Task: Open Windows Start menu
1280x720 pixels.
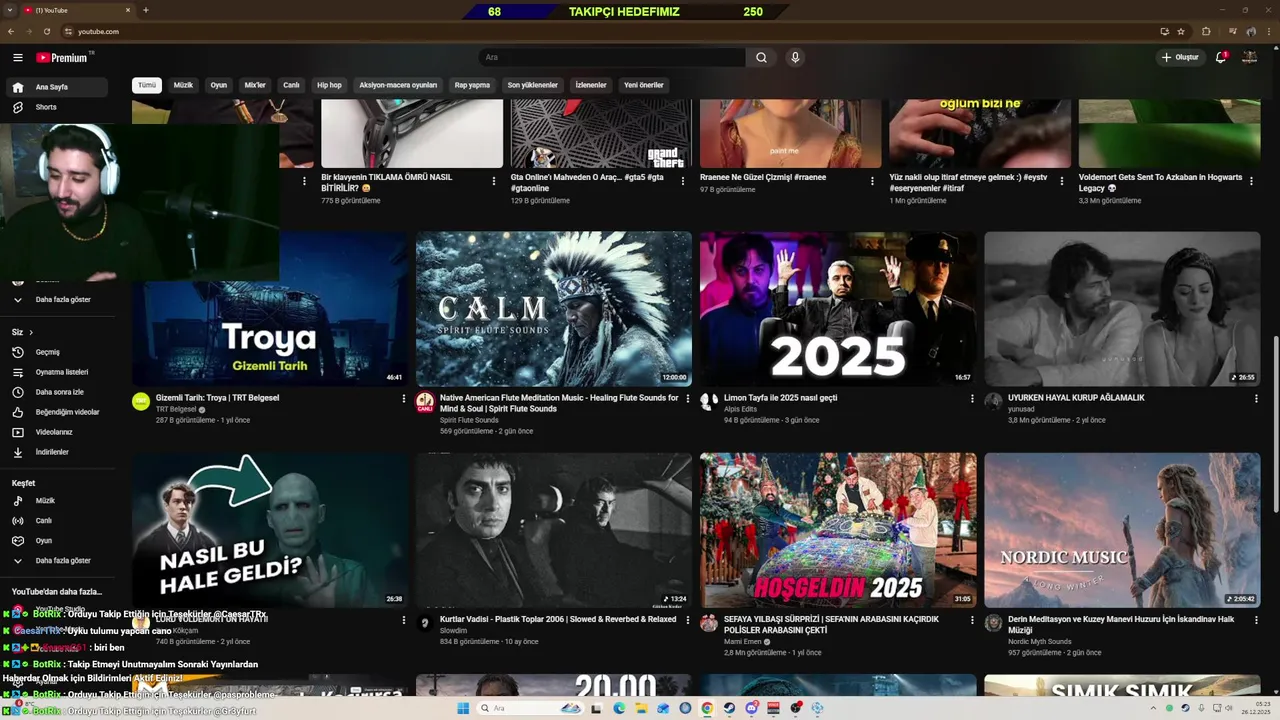Action: 463,708
